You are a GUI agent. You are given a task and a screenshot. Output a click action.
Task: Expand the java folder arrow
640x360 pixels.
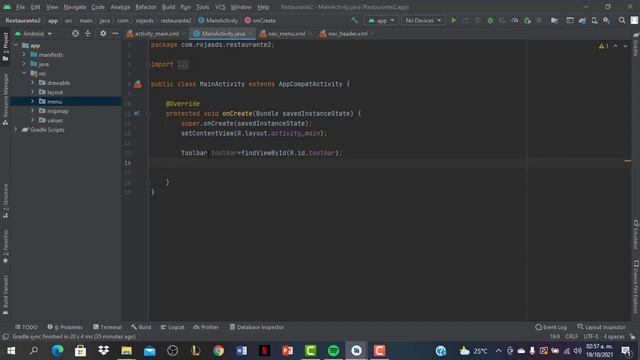click(x=24, y=64)
